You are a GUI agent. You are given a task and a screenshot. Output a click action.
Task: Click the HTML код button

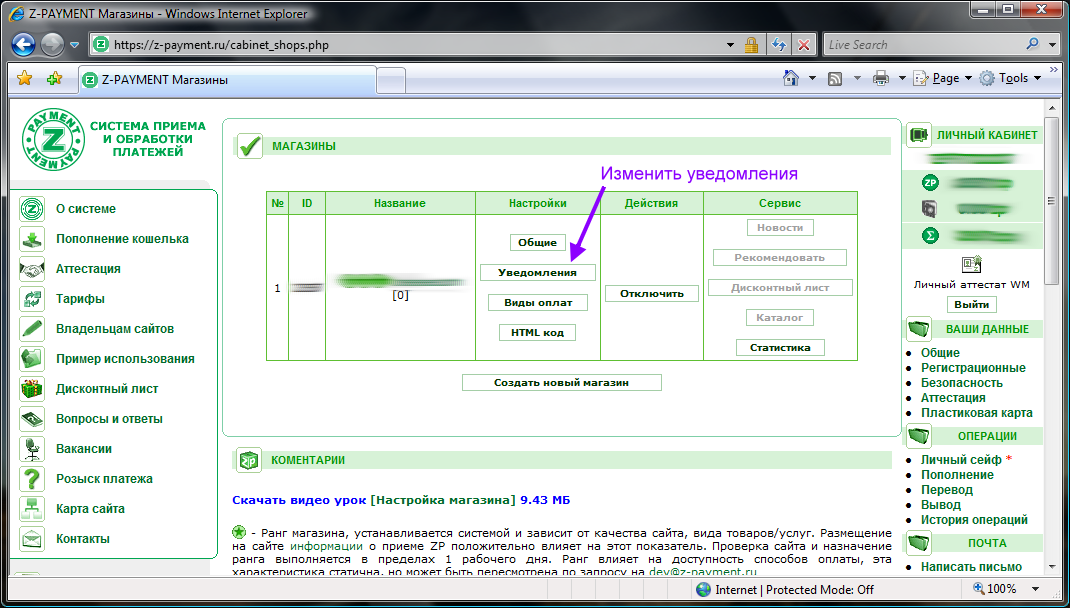pos(538,332)
